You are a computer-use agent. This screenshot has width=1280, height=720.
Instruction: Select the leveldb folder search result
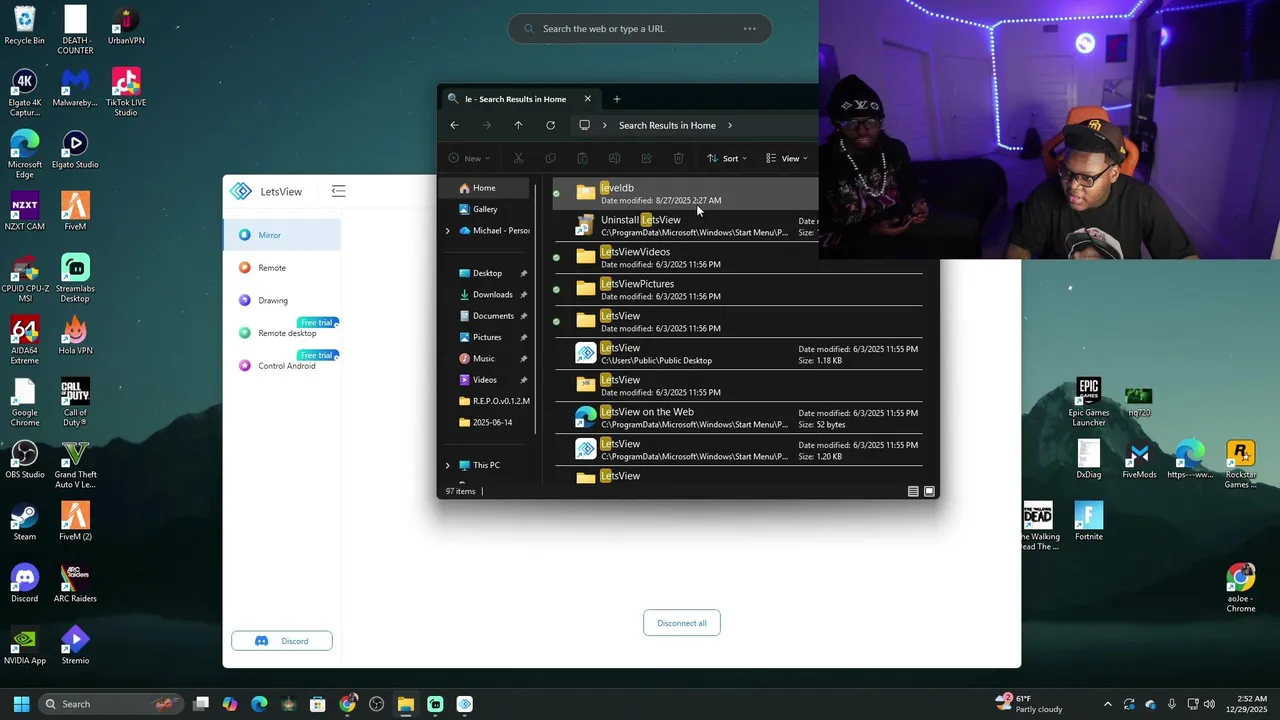685,194
